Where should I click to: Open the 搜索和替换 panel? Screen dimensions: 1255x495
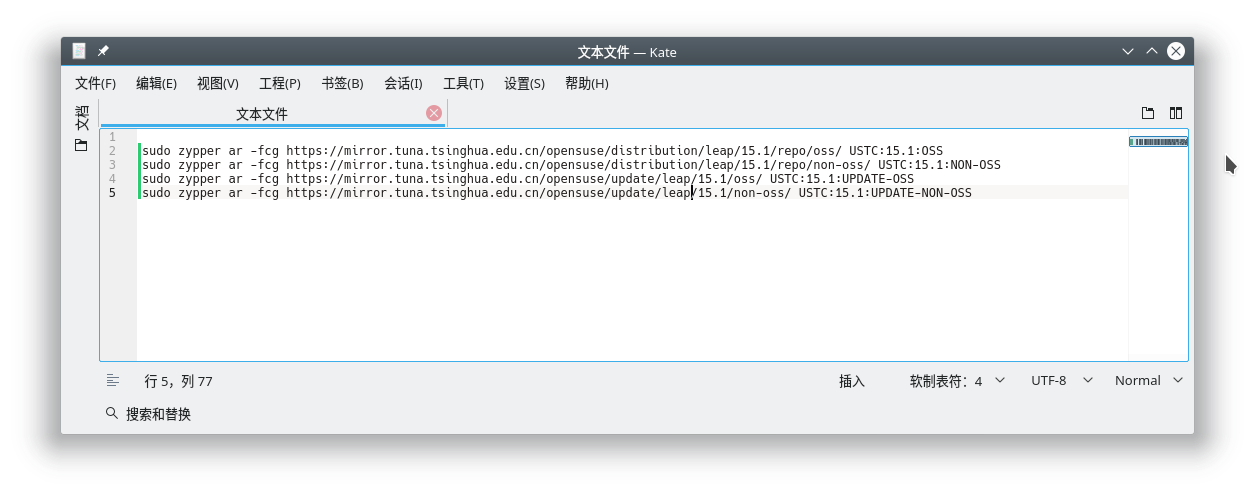coord(148,414)
